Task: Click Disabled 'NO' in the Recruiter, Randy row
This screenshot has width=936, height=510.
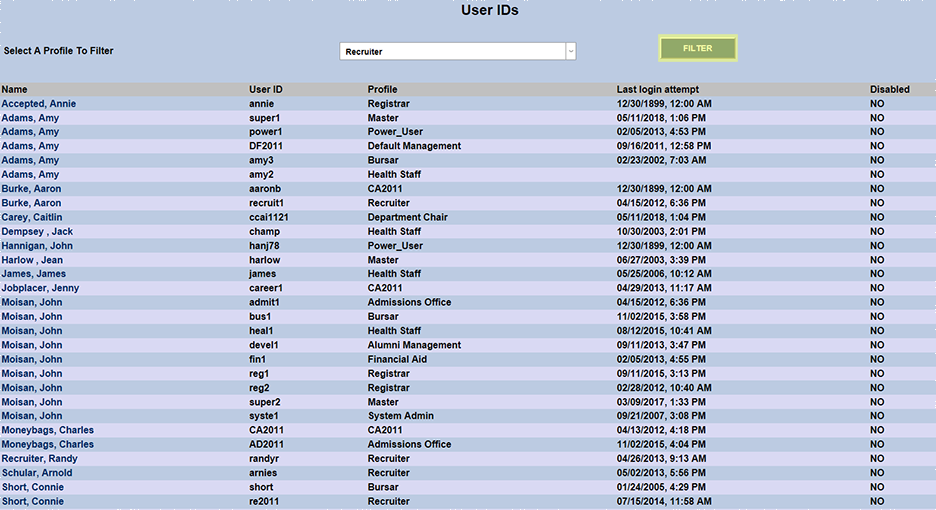Action: [x=877, y=459]
